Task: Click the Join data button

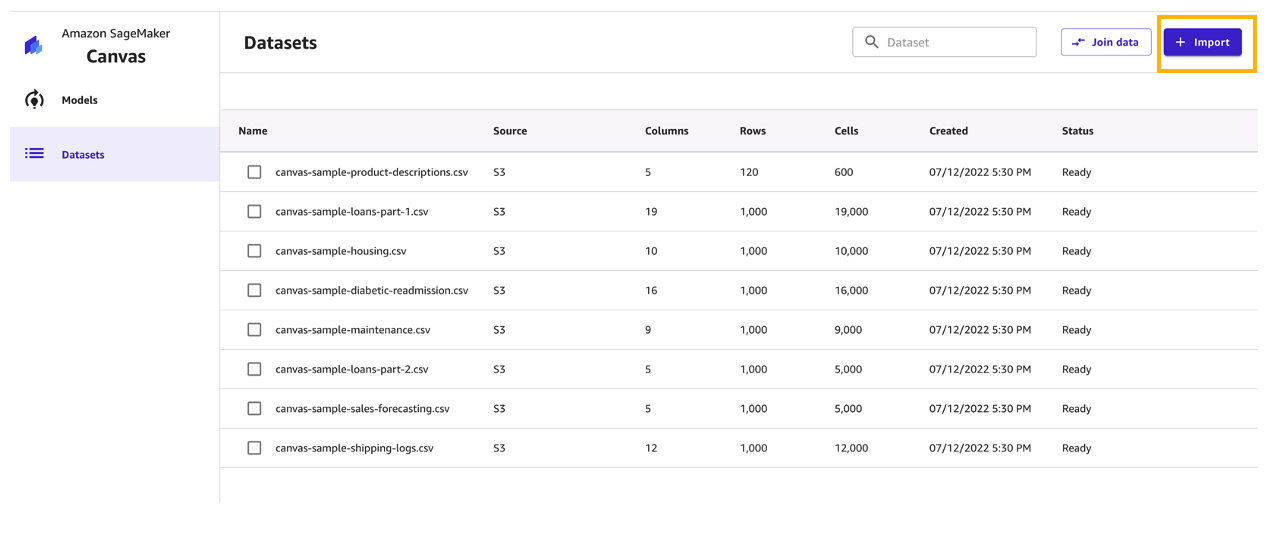Action: click(x=1106, y=42)
